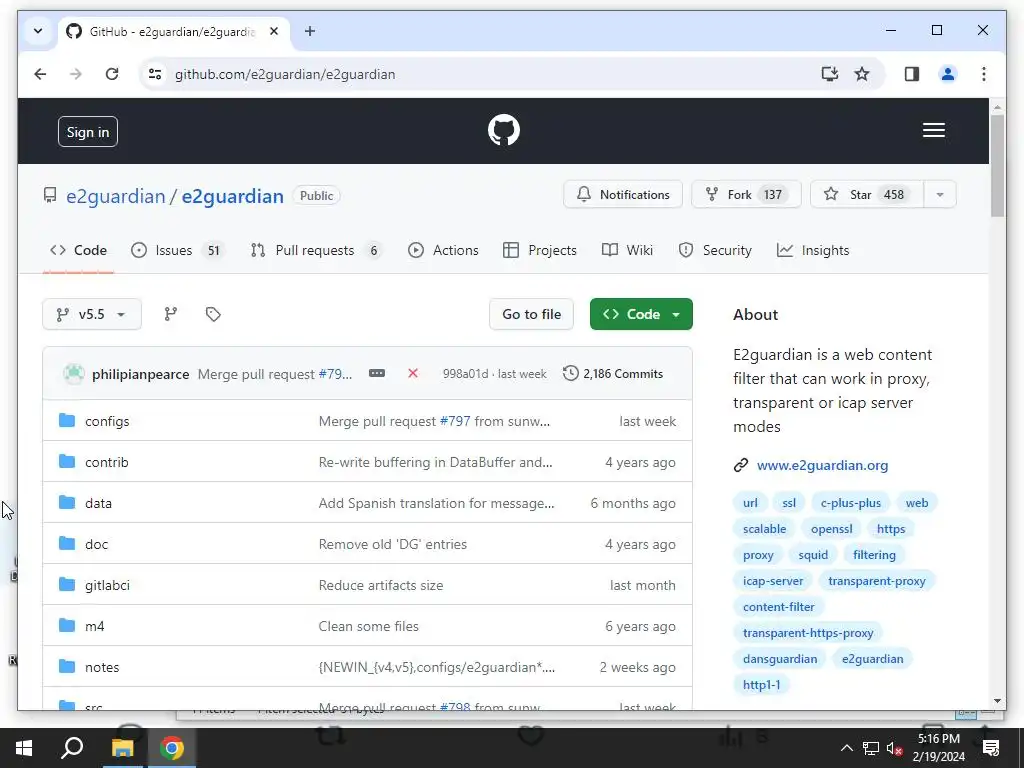
Task: Open www.e2guardian.org website link
Action: pos(822,465)
